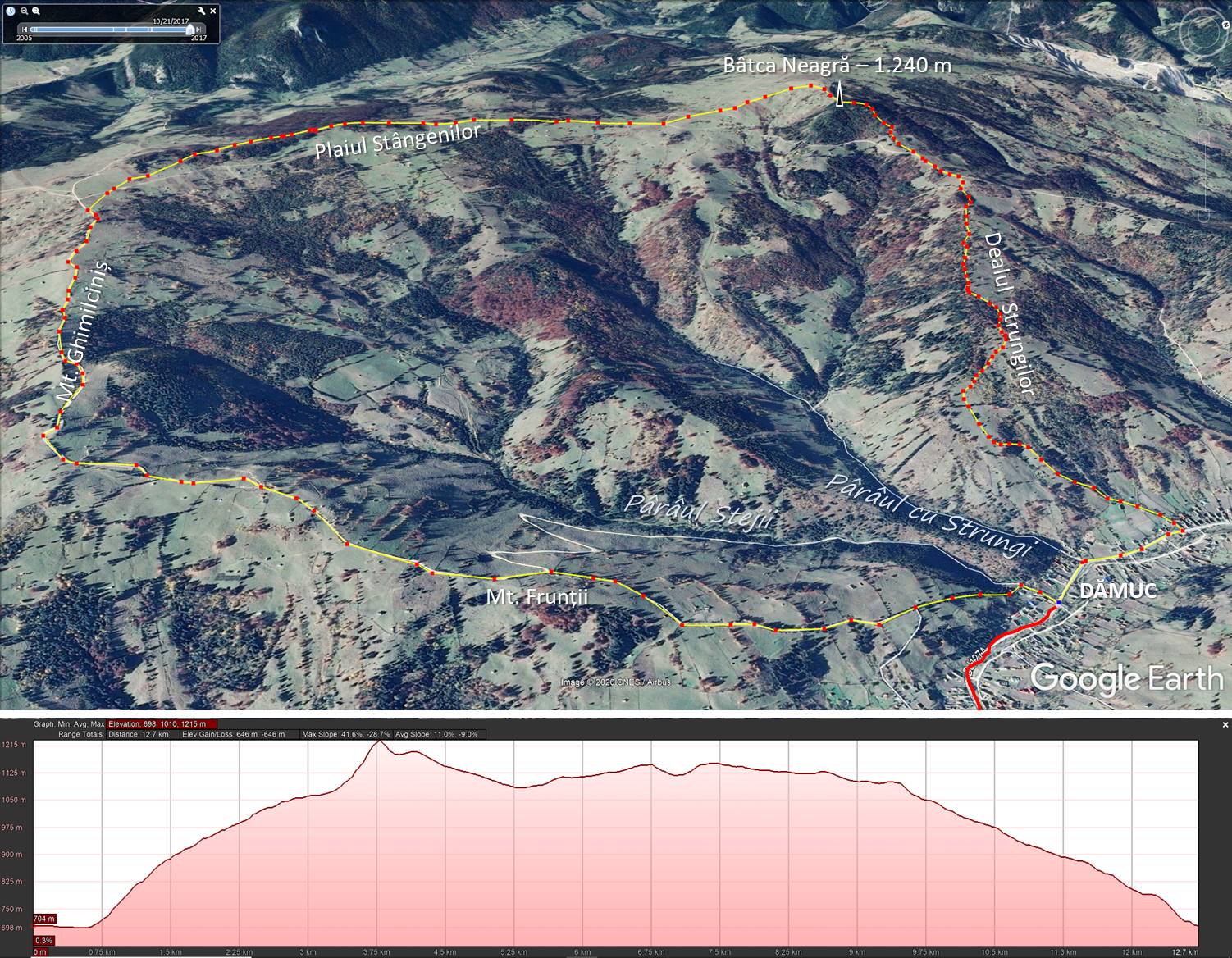Toggle the Avg Slope stat box

[440, 734]
